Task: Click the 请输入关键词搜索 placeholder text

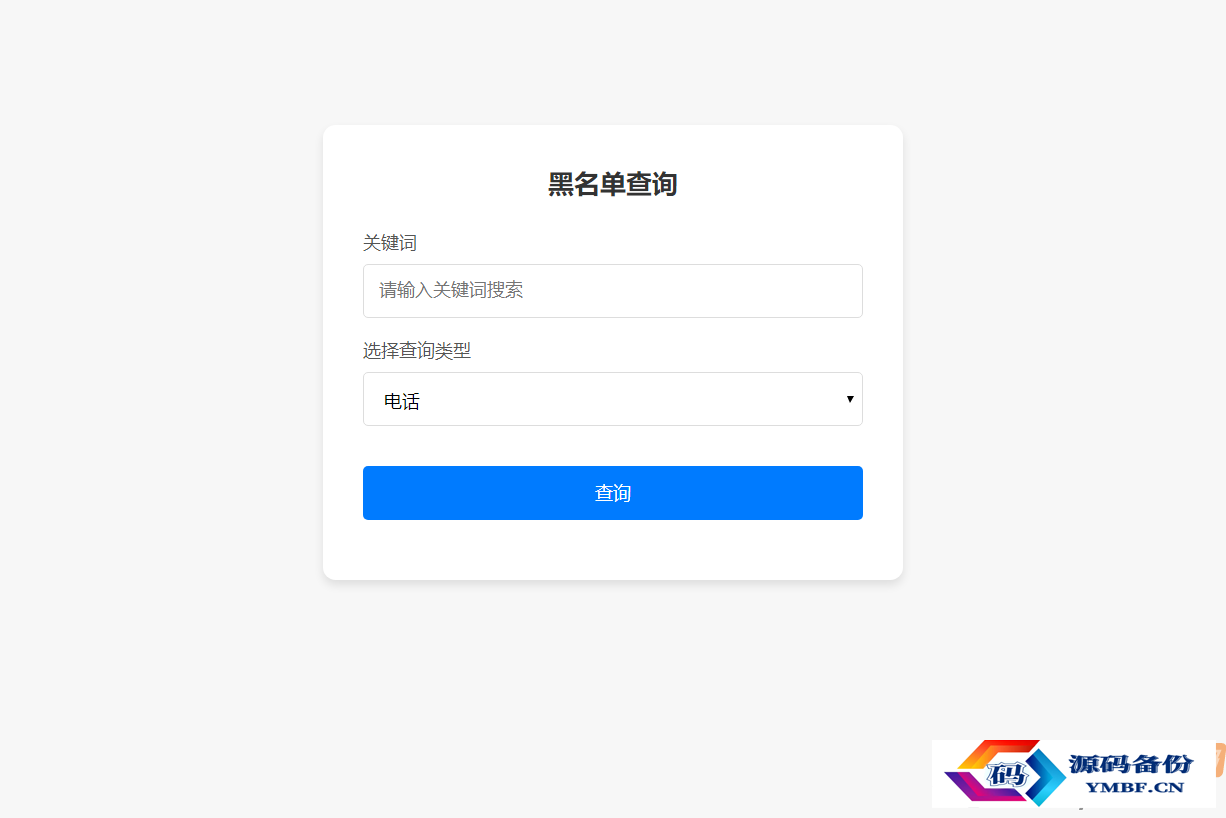Action: tap(451, 290)
